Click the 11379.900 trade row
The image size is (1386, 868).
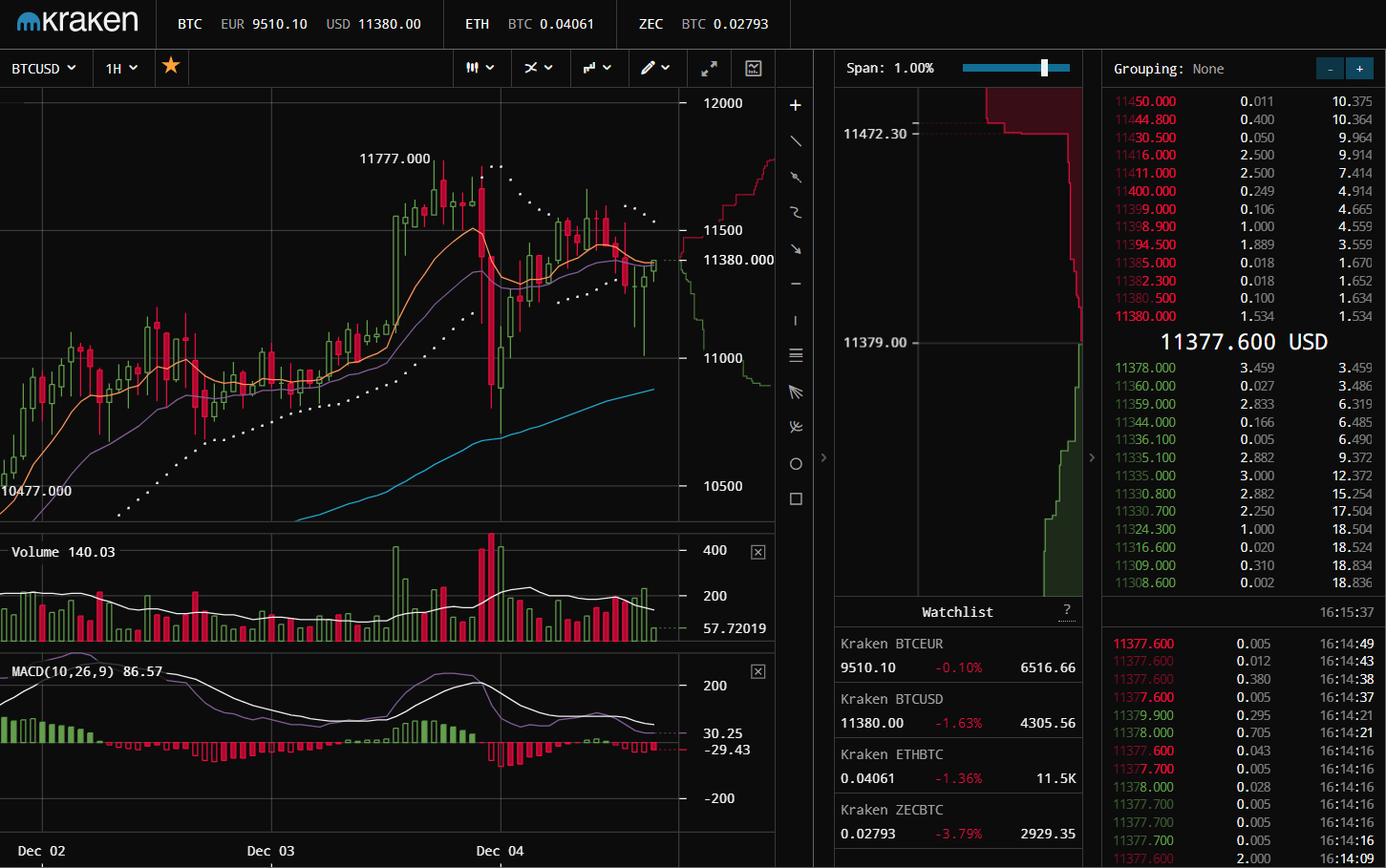(x=1244, y=715)
